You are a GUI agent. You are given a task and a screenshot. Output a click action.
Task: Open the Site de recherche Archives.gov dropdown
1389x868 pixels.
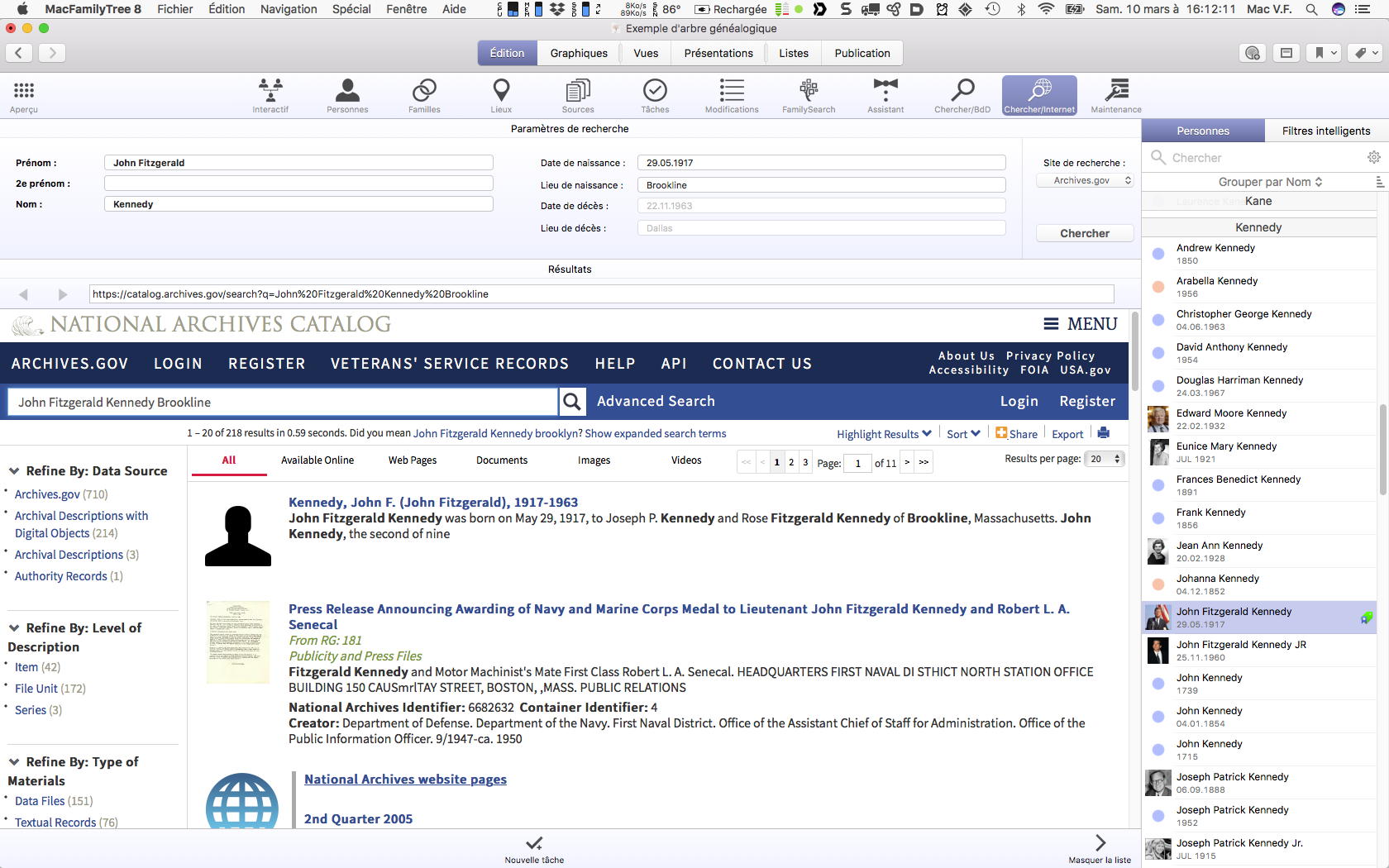coord(1085,180)
